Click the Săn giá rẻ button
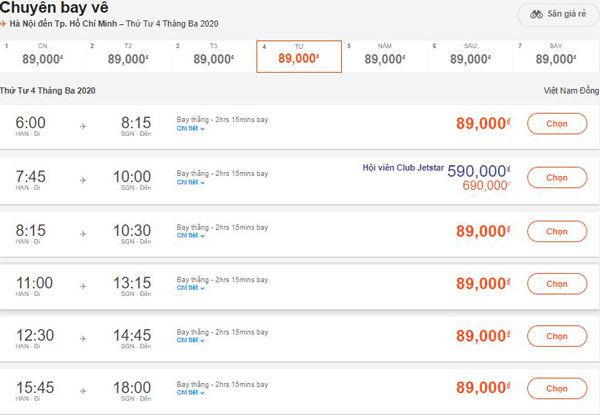This screenshot has width=600, height=415. coord(558,15)
